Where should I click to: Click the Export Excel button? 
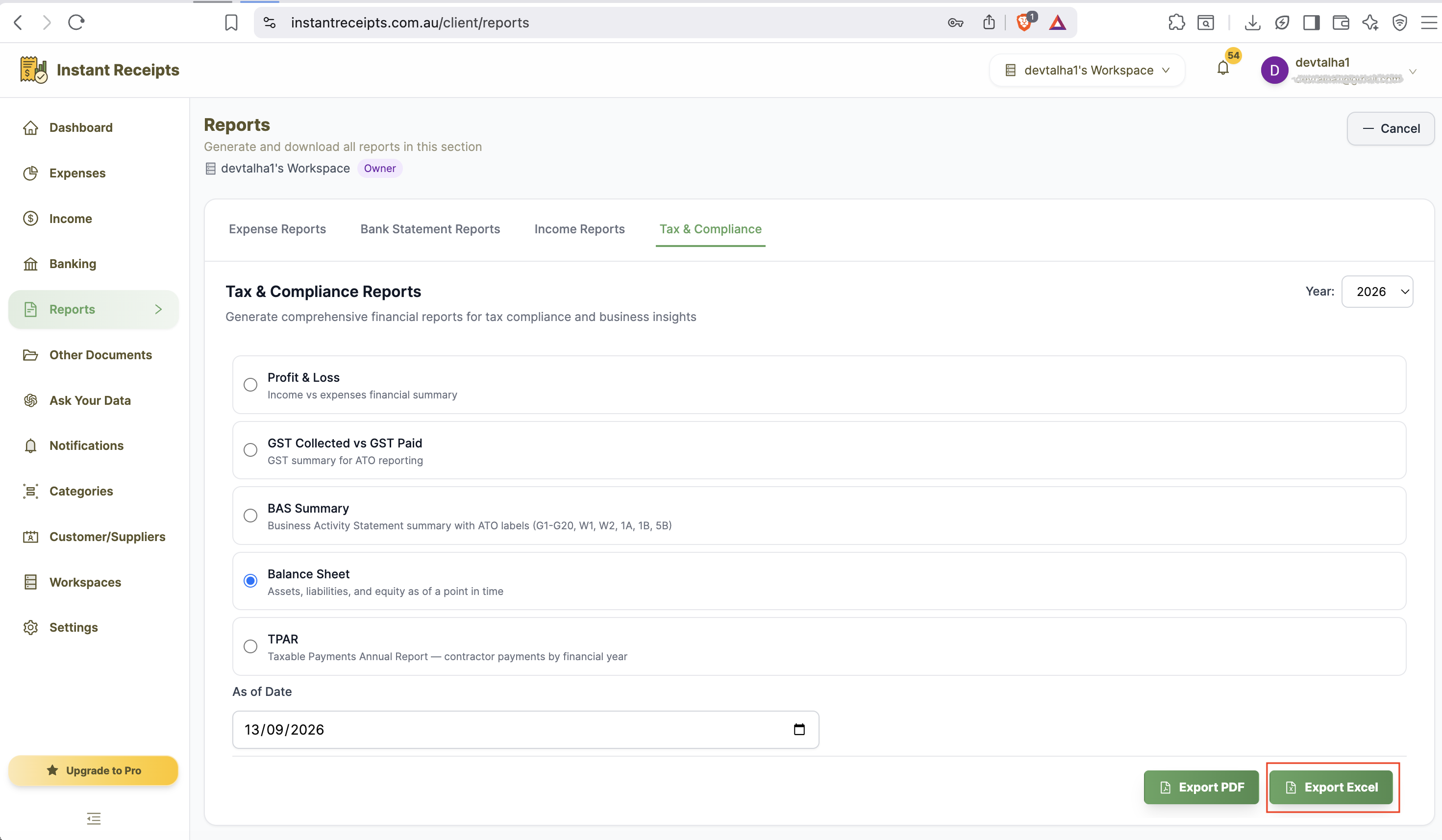(1331, 788)
